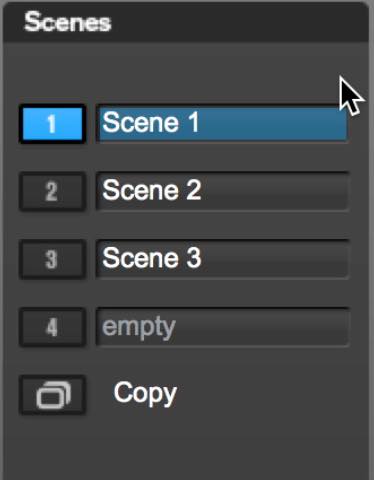
Task: Click the Copy text label
Action: [x=145, y=394]
